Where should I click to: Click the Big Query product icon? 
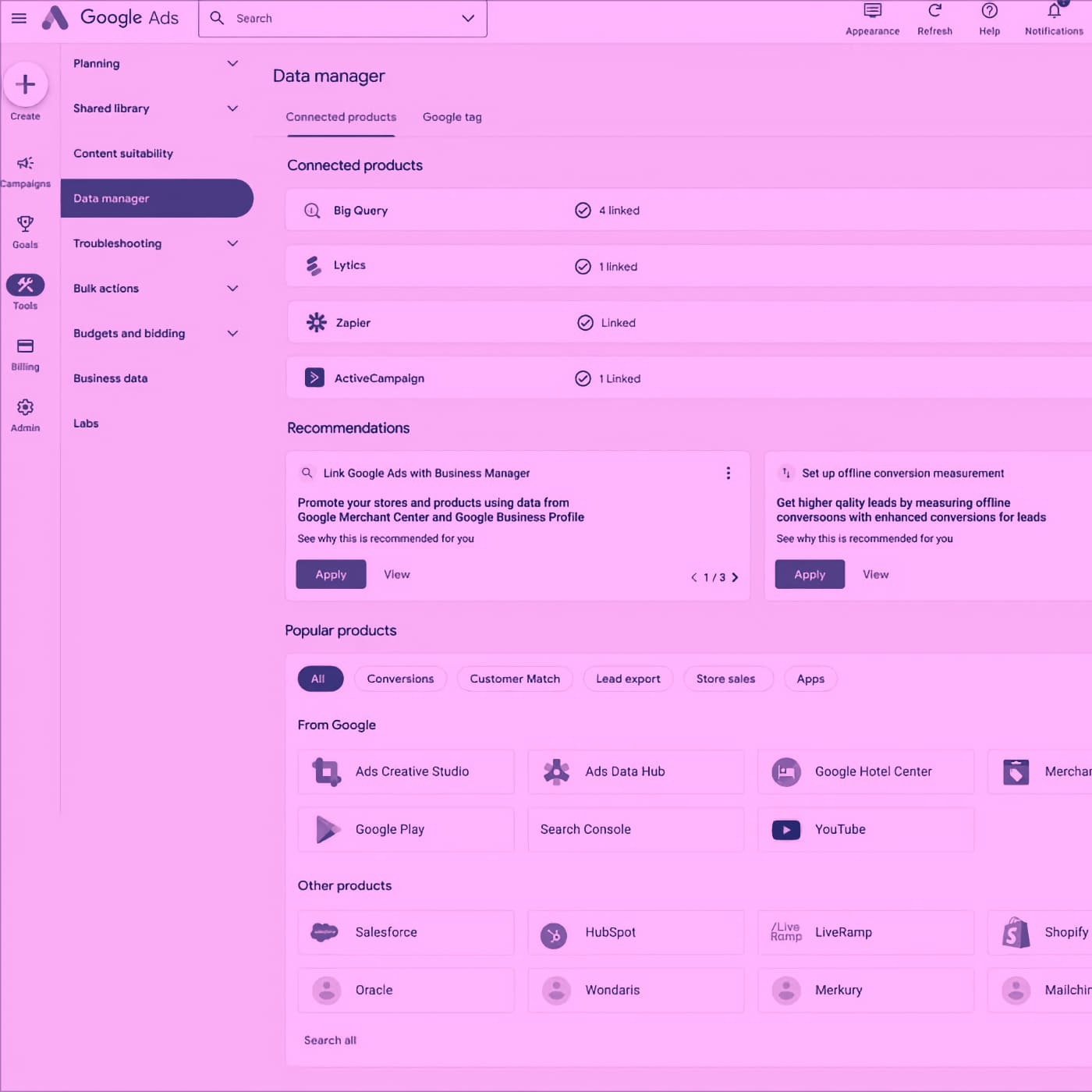[312, 211]
